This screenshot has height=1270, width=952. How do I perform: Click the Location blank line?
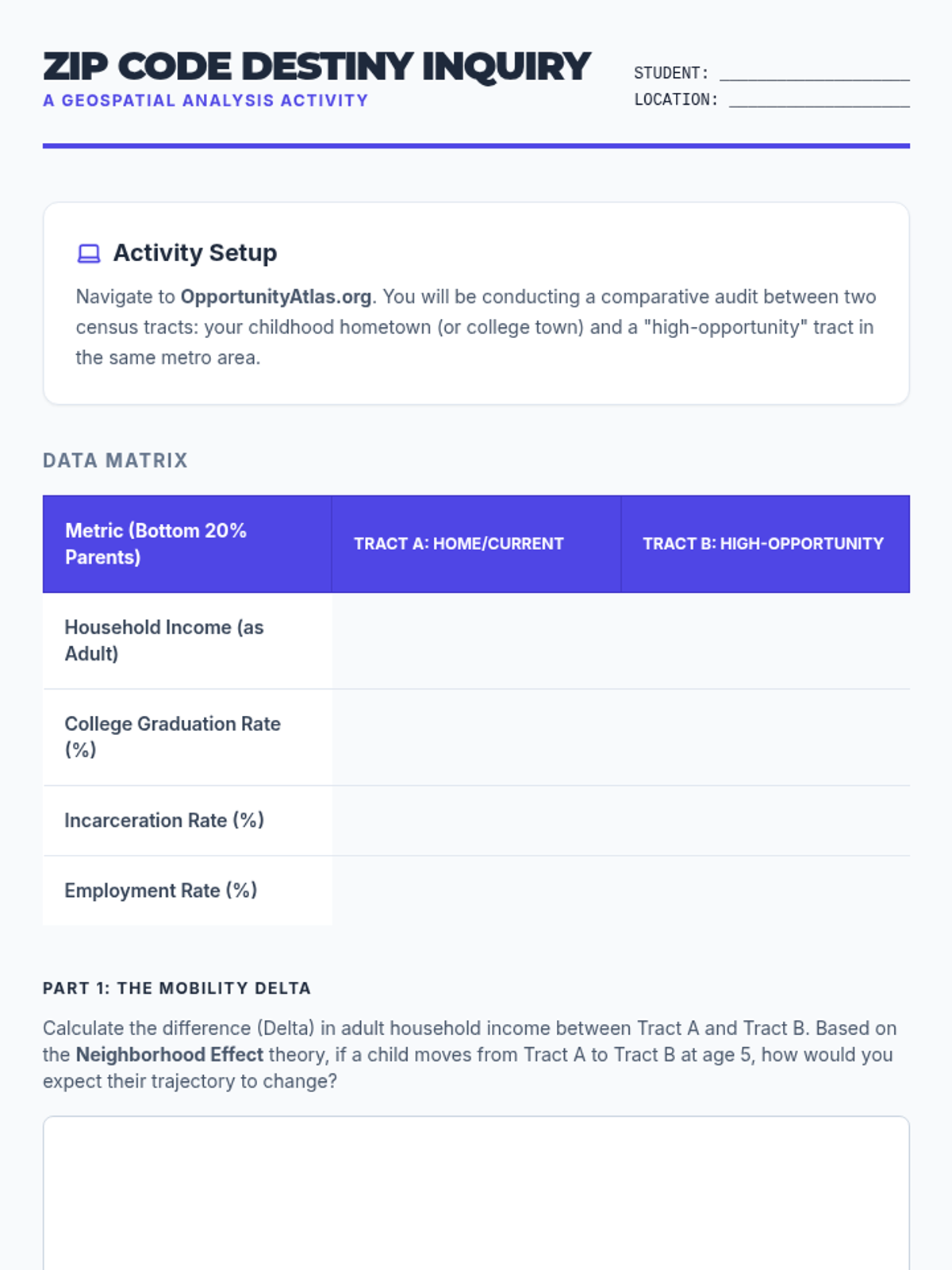819,100
